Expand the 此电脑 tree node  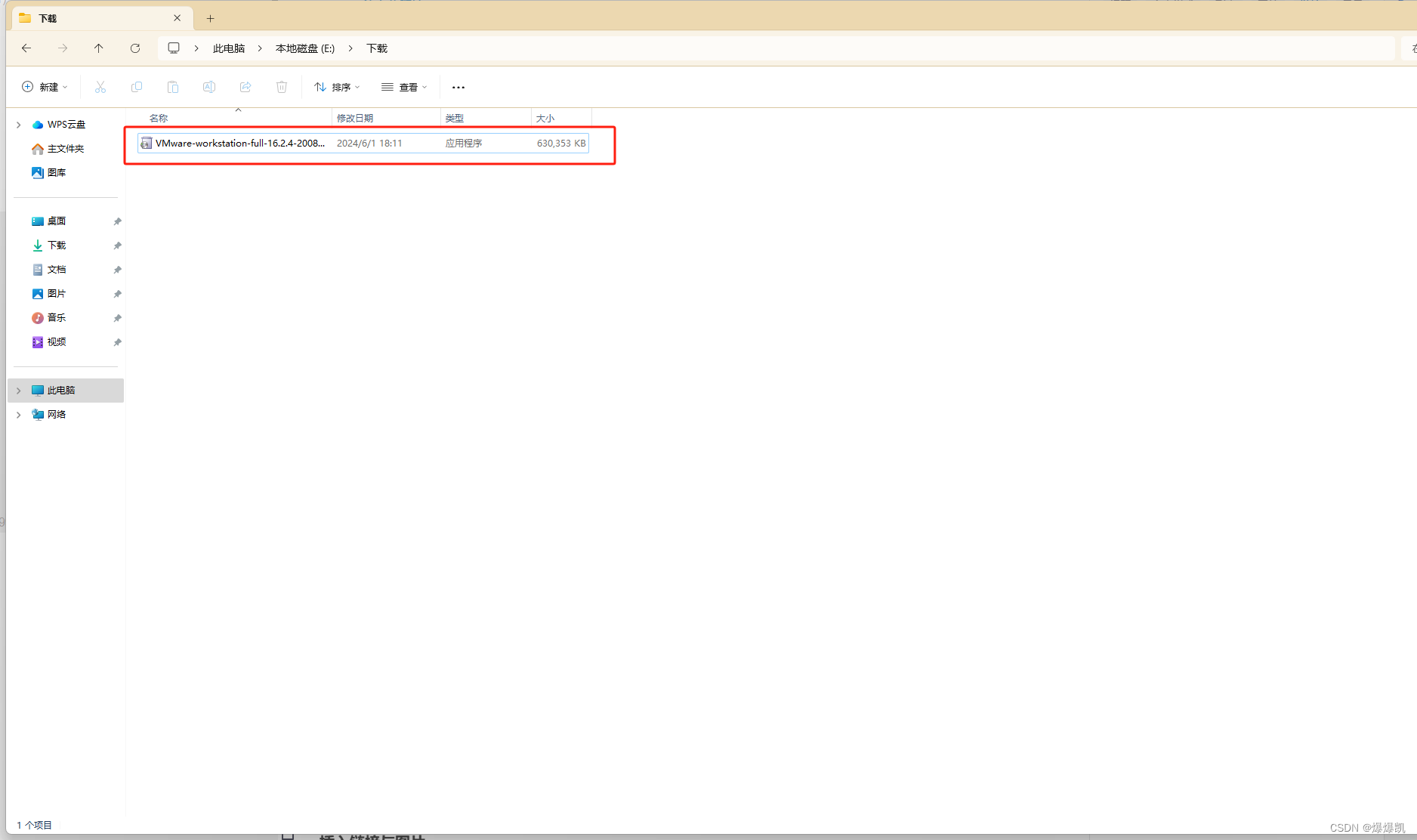tap(19, 391)
